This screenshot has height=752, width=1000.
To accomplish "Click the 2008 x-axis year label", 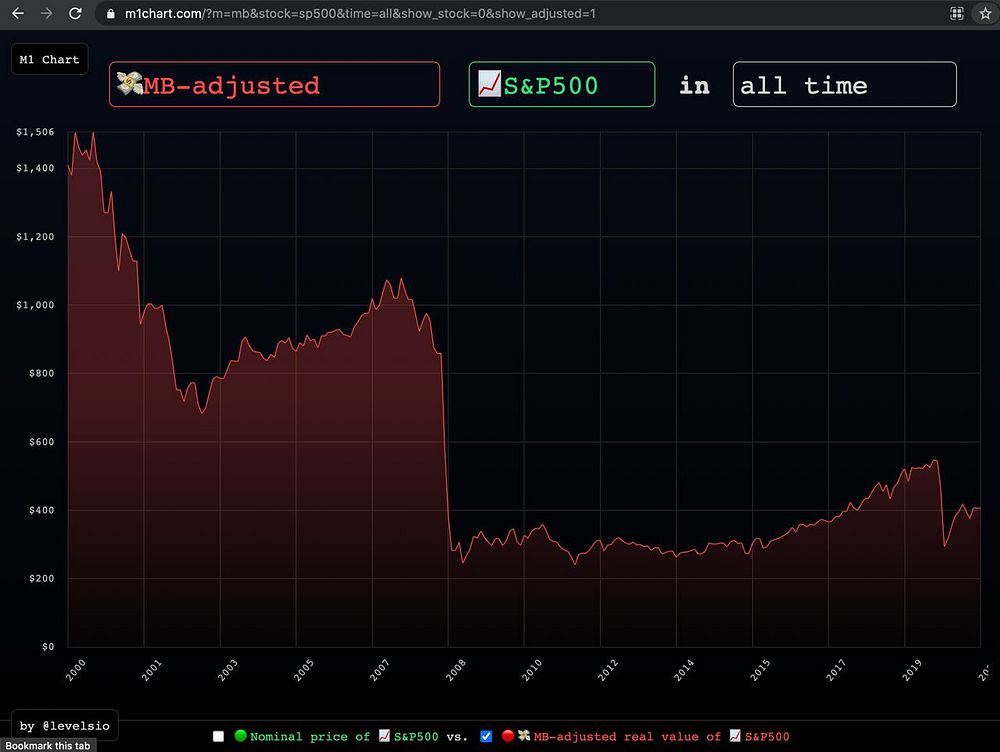I will (x=455, y=670).
